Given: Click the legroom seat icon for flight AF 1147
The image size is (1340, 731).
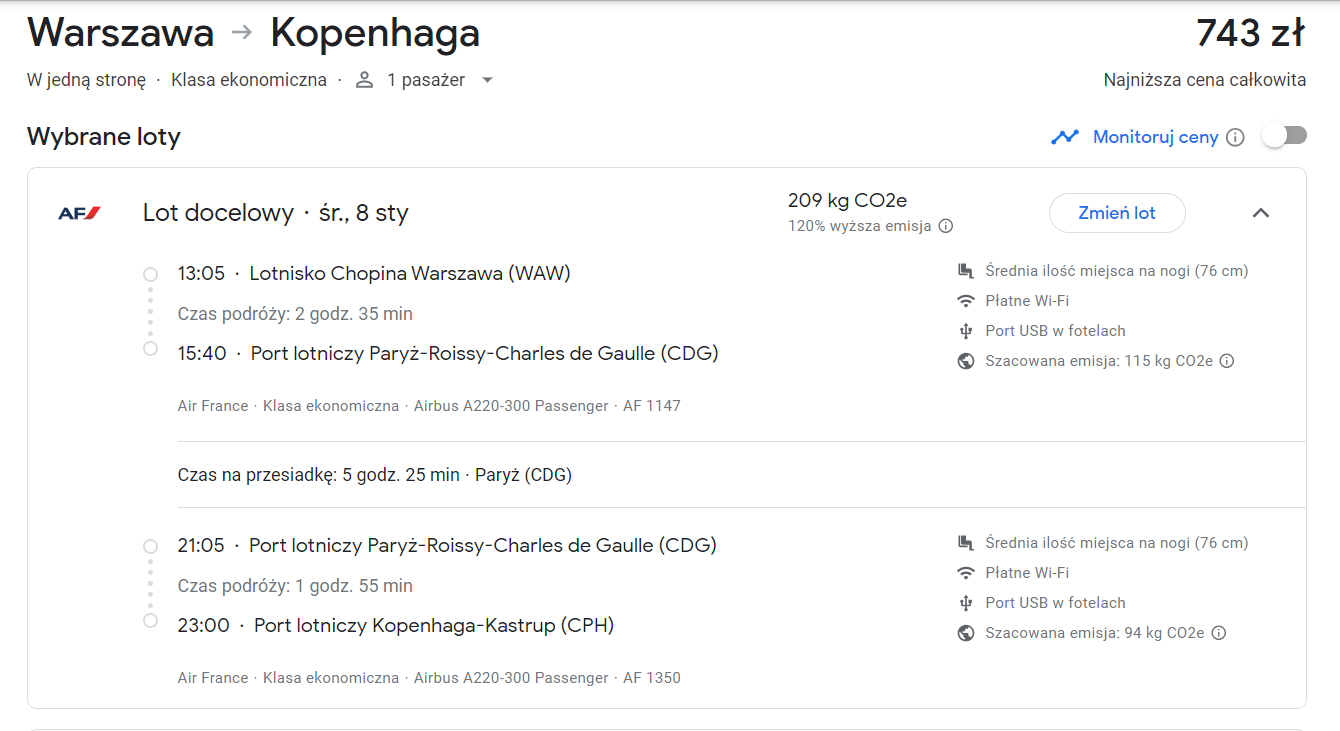Looking at the screenshot, I should tap(965, 271).
